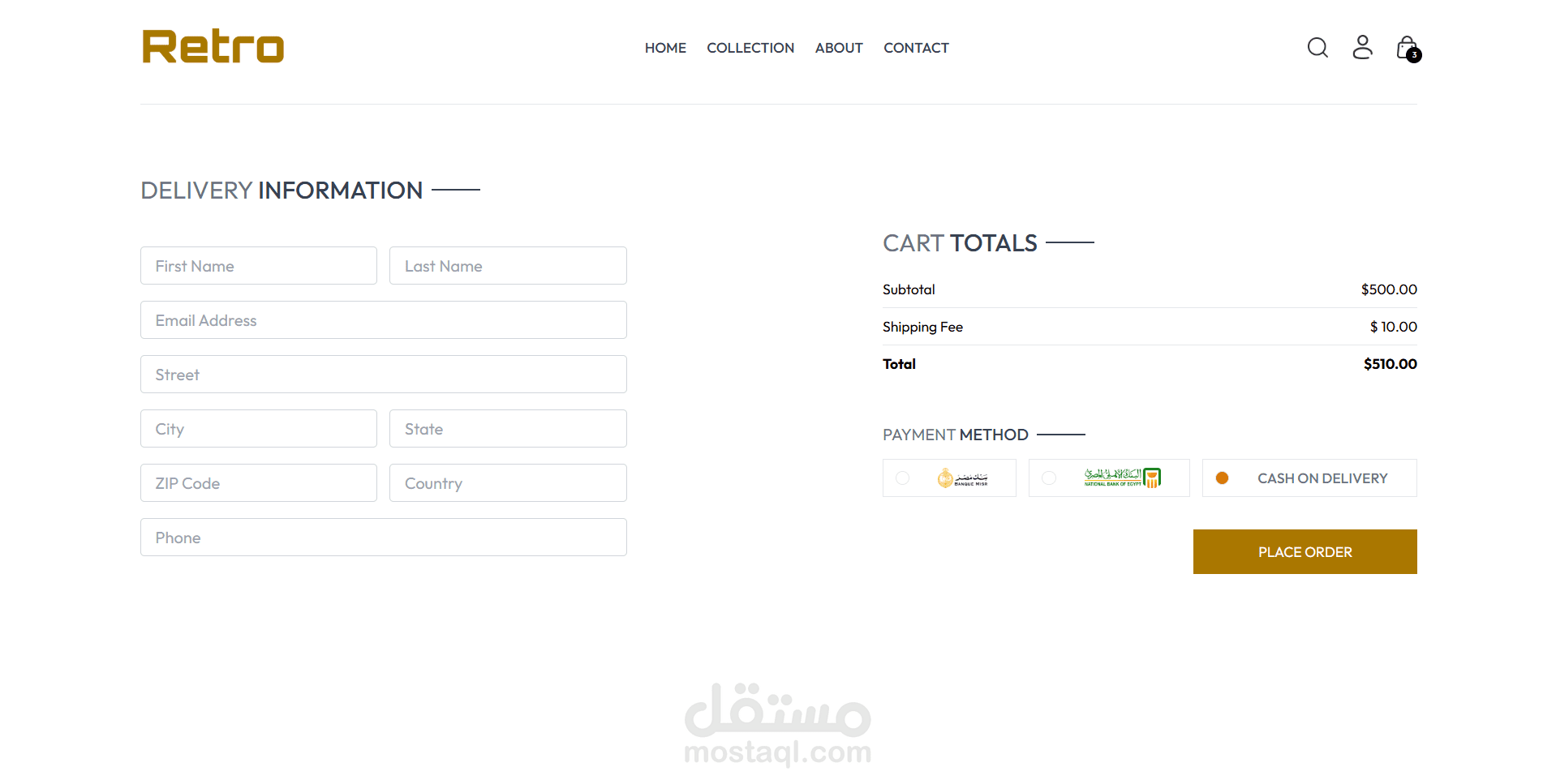Click the DELIVERY INFORMATION heading
This screenshot has width=1556, height=784.
282,191
